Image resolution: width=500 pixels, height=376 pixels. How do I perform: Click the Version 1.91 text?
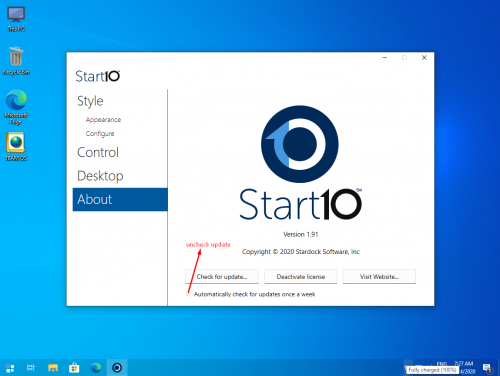(301, 234)
